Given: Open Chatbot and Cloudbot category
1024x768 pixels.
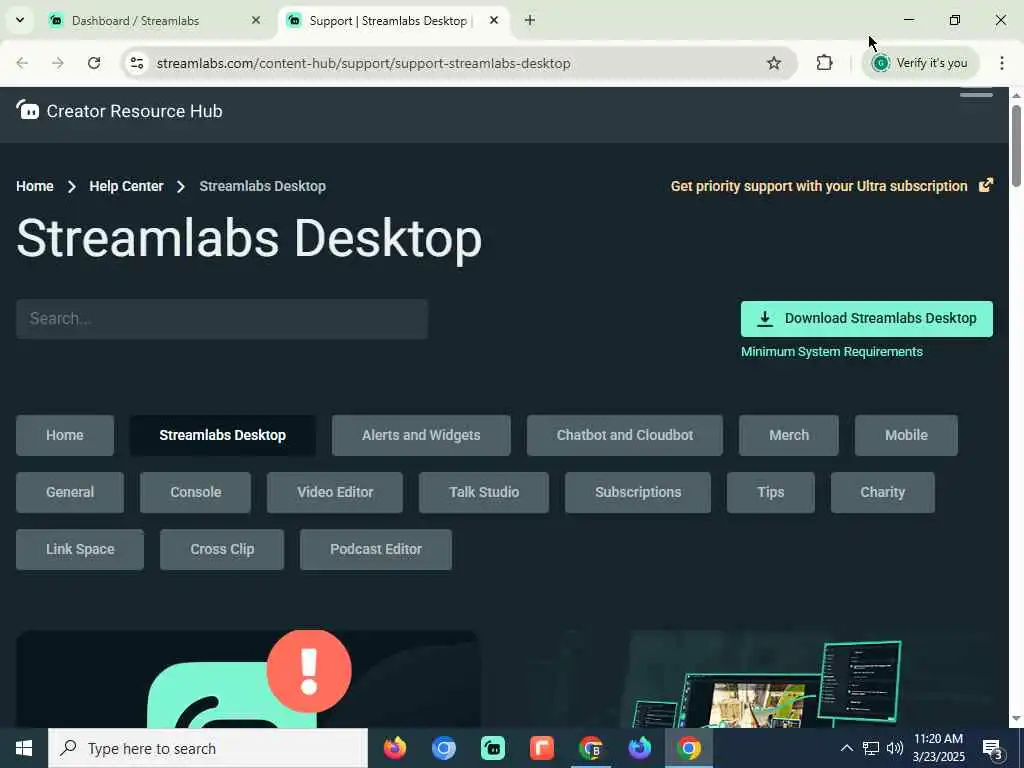Looking at the screenshot, I should 625,435.
